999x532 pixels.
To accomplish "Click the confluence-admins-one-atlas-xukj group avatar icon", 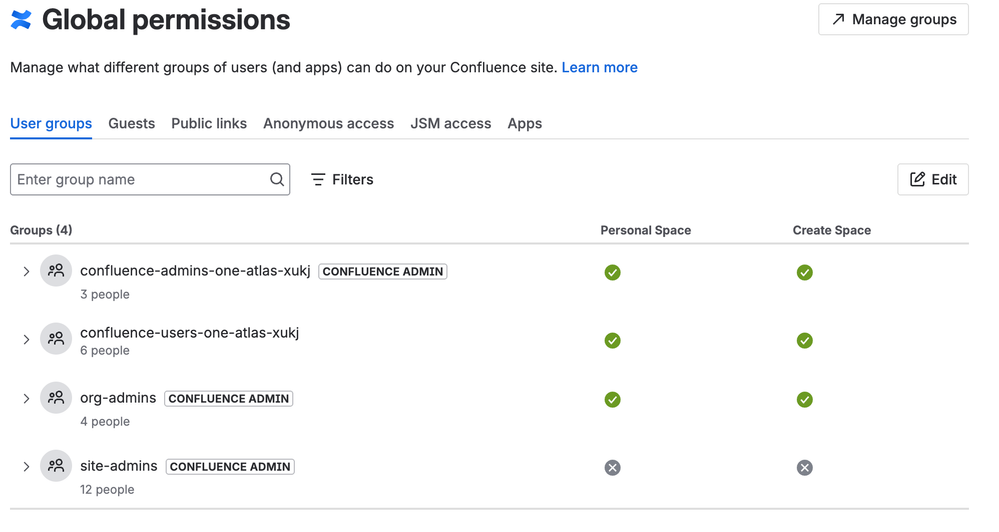I will [56, 271].
